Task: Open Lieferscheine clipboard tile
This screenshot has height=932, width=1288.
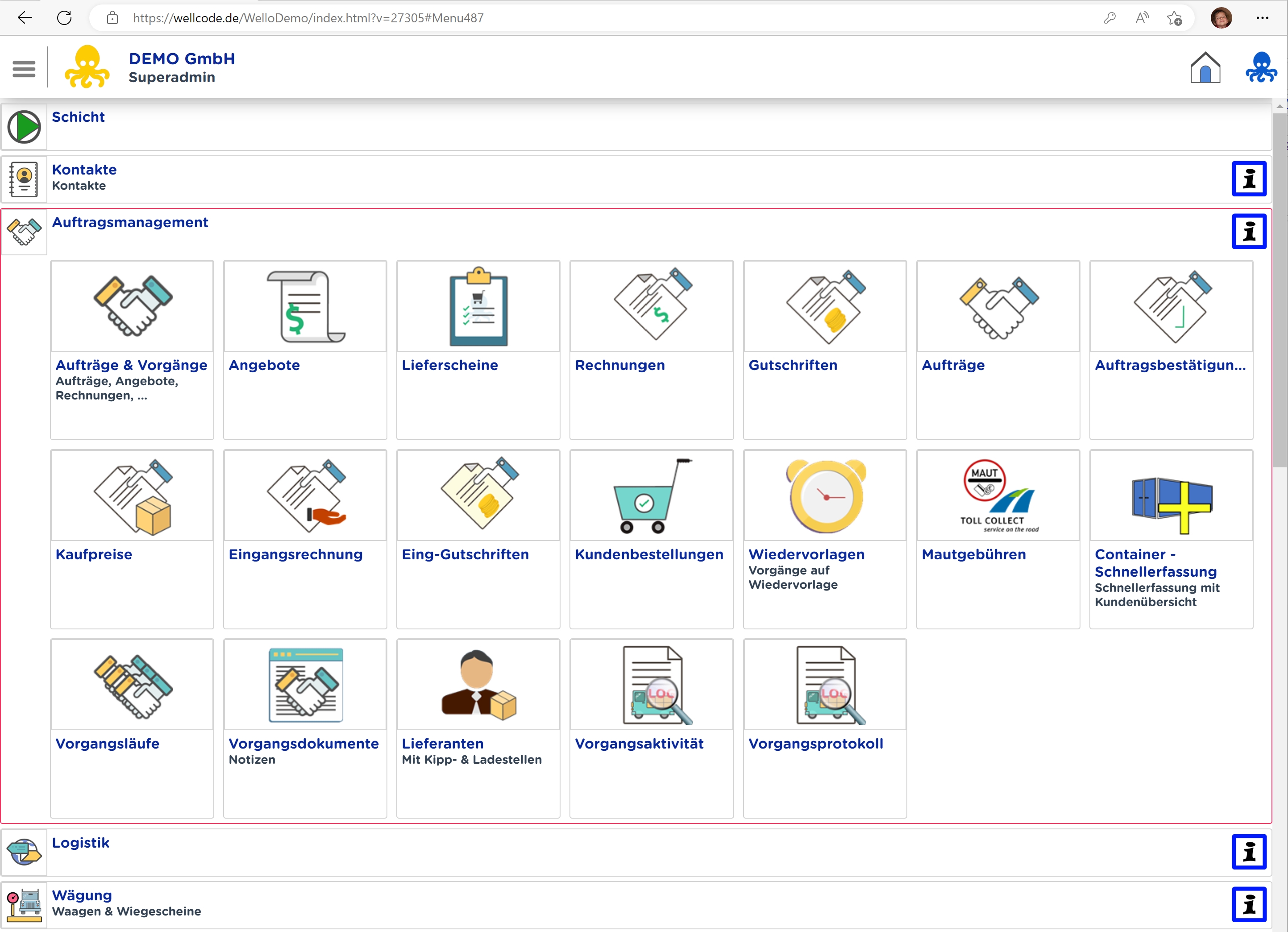Action: pyautogui.click(x=478, y=307)
